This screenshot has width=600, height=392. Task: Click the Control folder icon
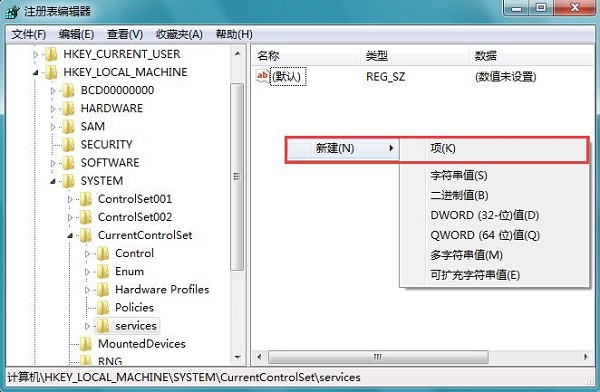pos(103,253)
